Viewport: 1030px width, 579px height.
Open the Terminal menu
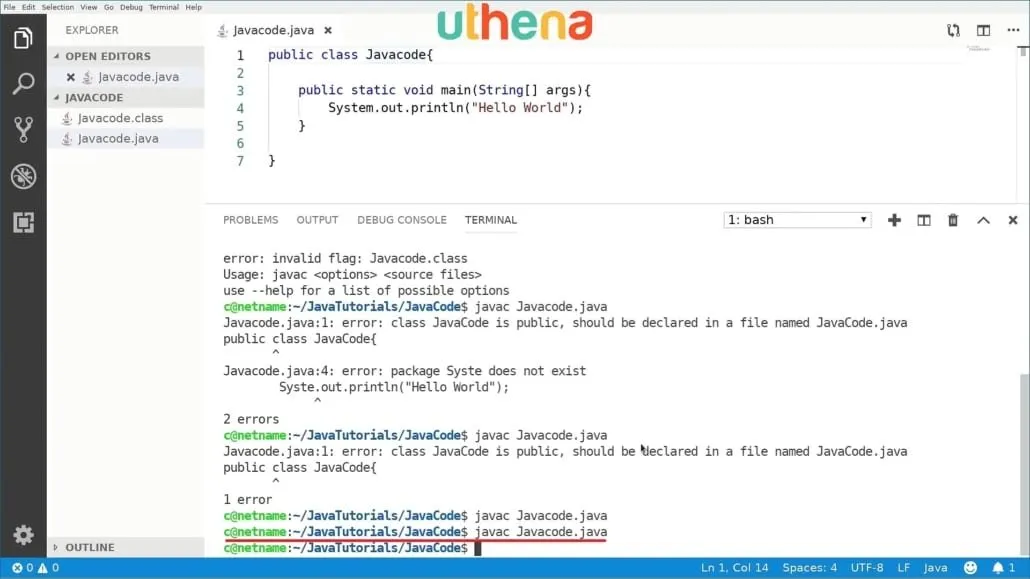tap(164, 7)
